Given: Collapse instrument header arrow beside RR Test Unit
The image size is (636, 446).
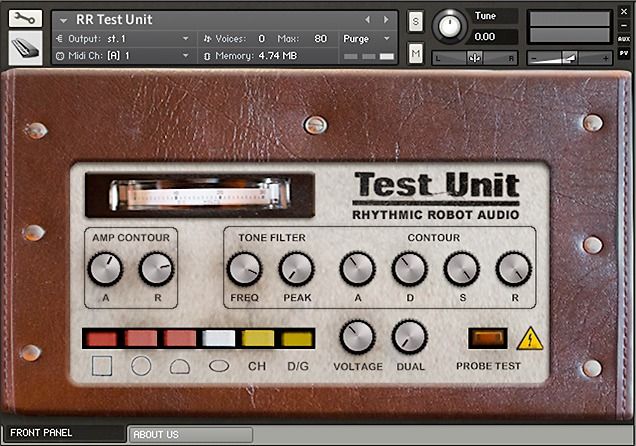Looking at the screenshot, I should pos(63,20).
